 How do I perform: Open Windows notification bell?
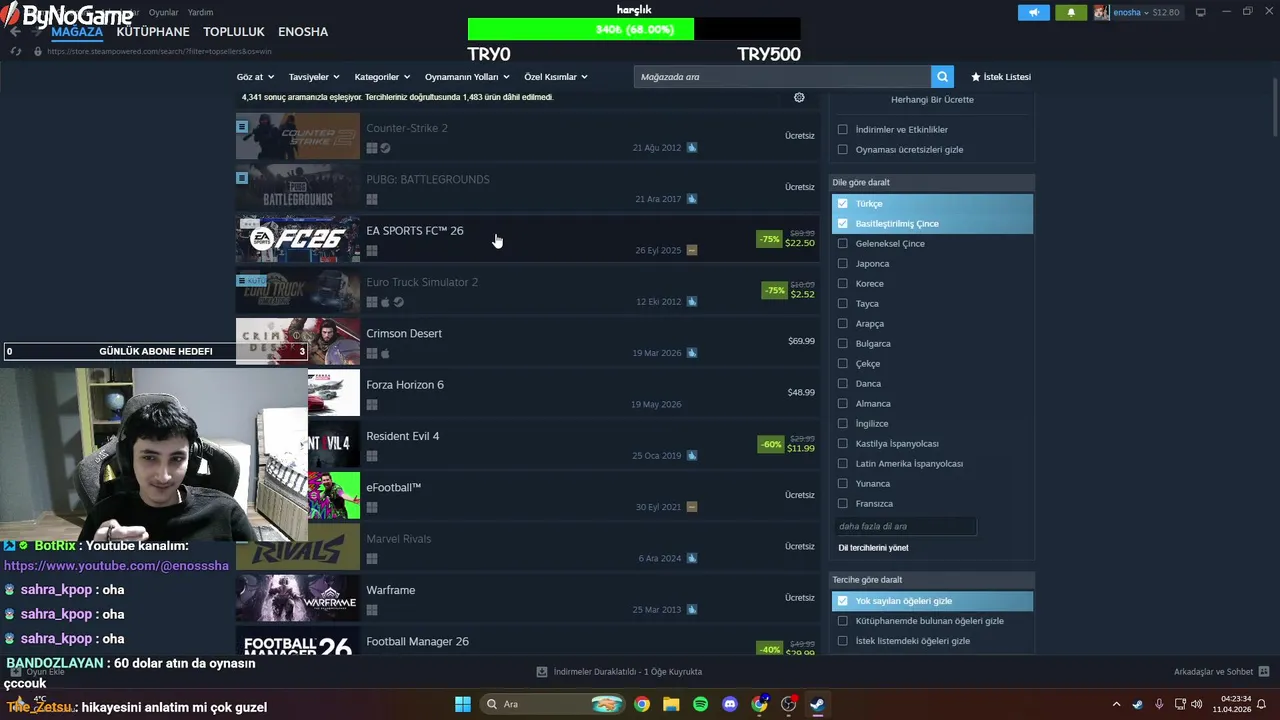click(x=1262, y=704)
